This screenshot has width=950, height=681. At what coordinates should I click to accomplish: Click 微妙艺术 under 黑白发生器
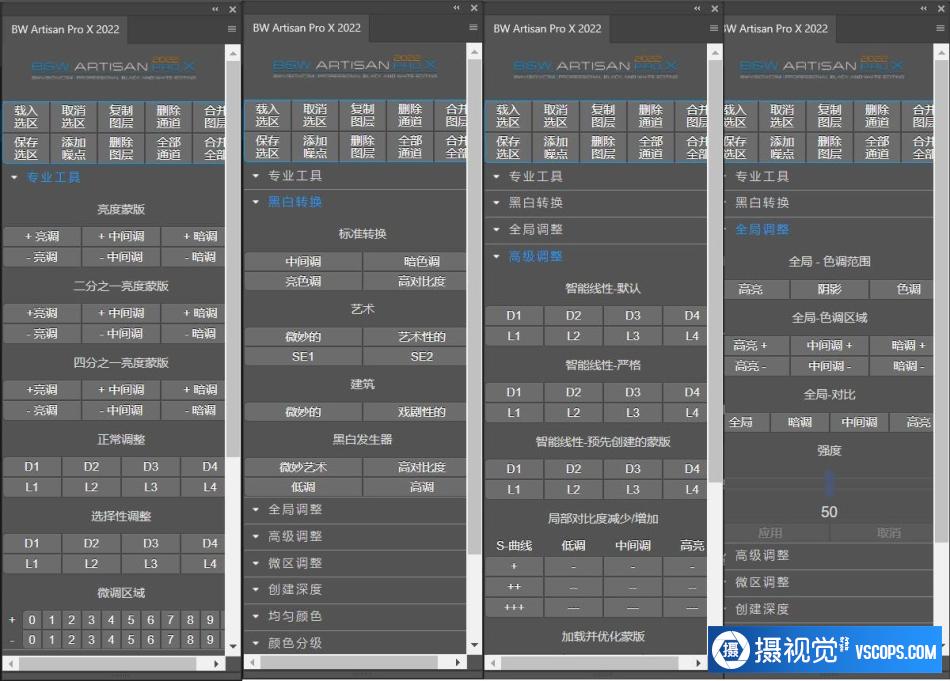pyautogui.click(x=304, y=467)
